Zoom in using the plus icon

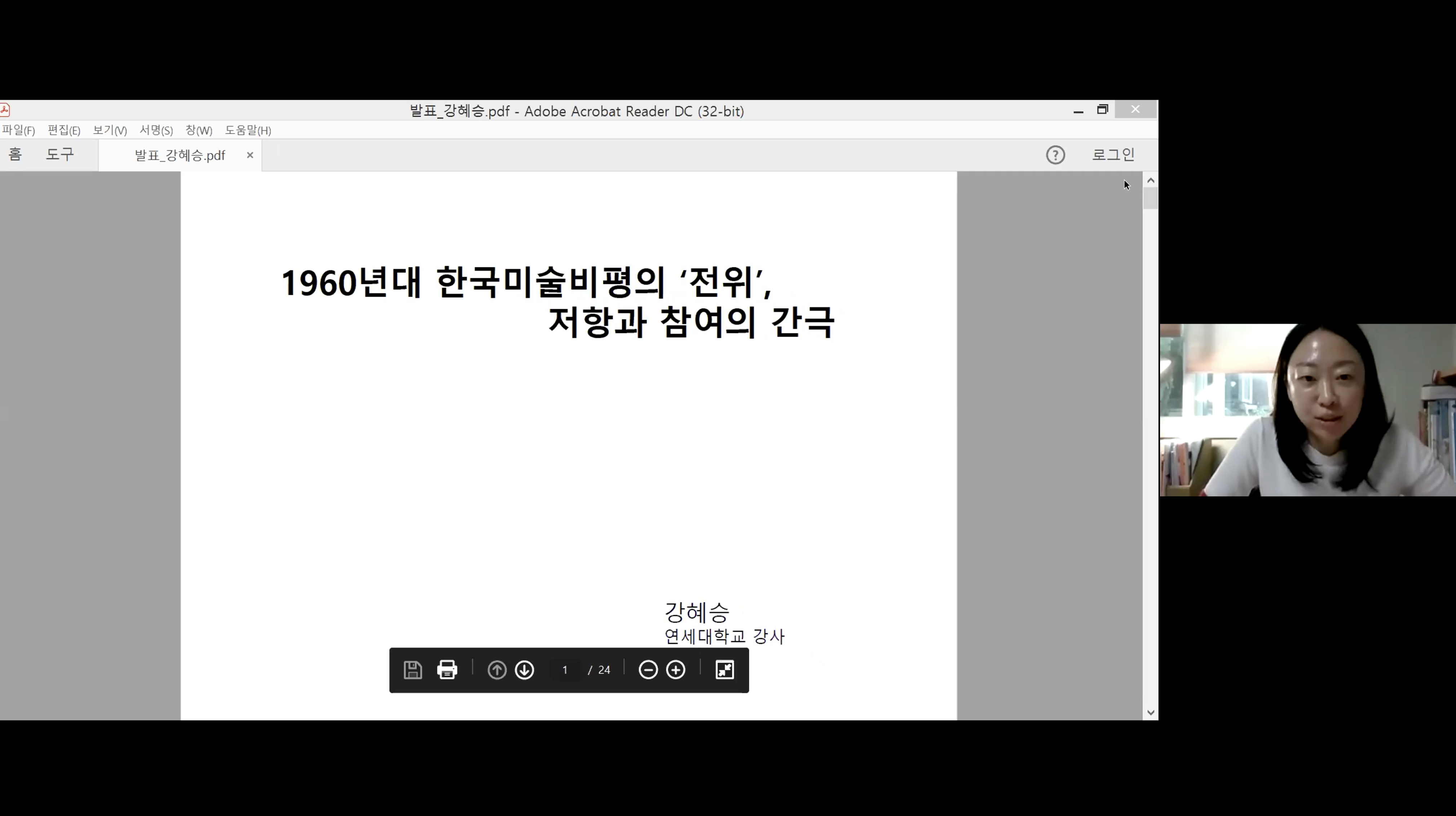(x=675, y=670)
